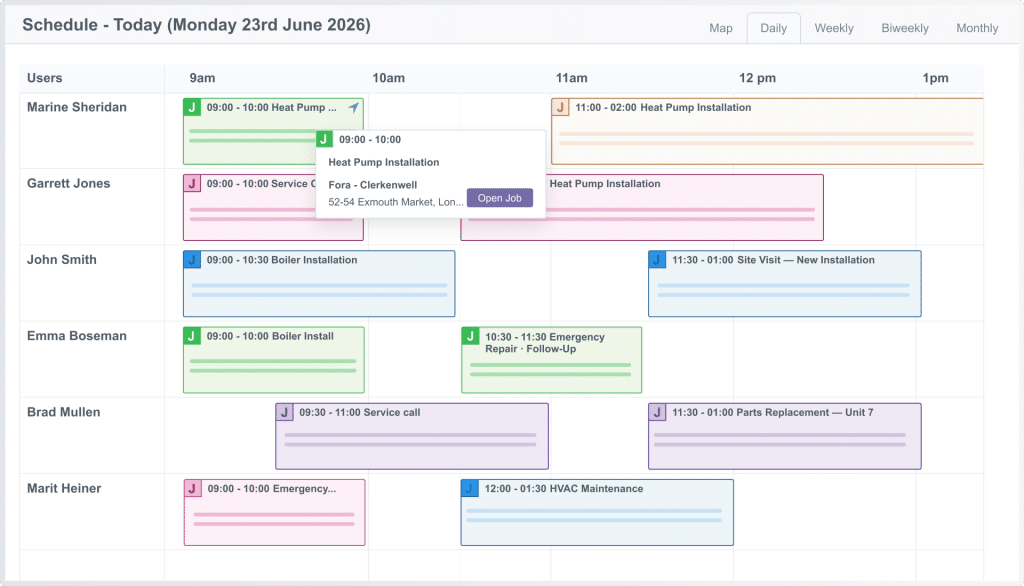Switch to the Monthly view tab

tap(977, 28)
